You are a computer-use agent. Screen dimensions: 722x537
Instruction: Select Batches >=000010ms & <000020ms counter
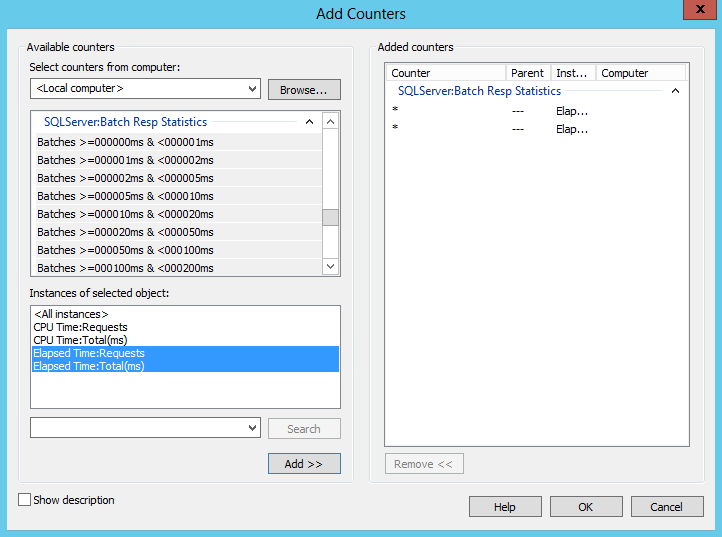[179, 214]
